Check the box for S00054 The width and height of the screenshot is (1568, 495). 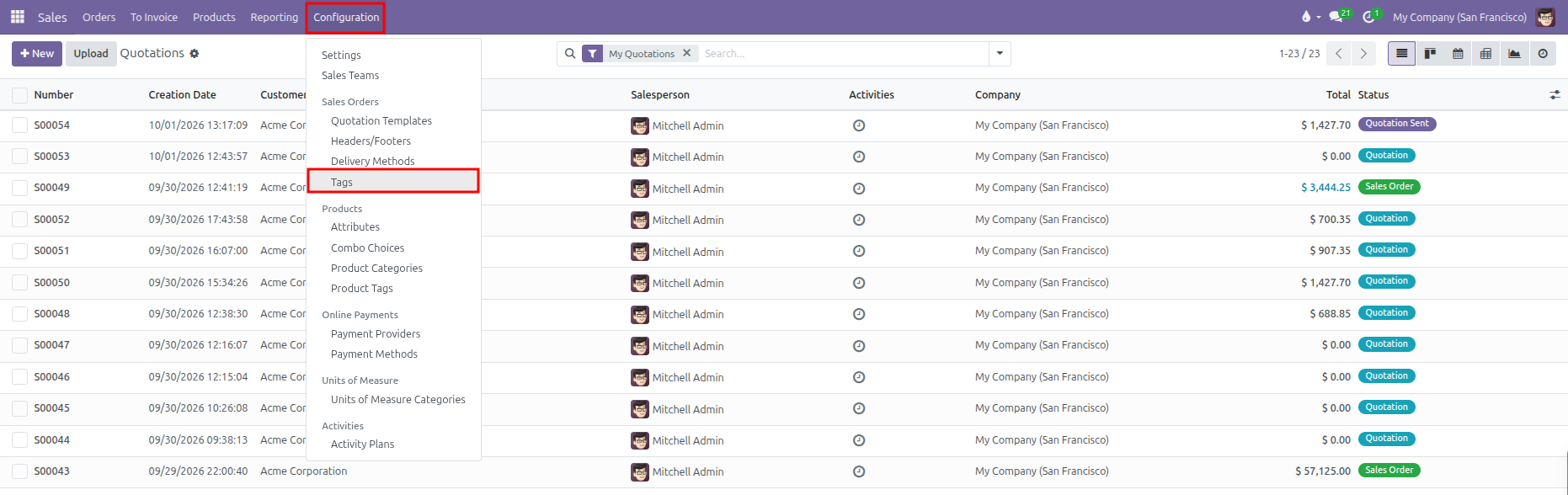click(19, 125)
